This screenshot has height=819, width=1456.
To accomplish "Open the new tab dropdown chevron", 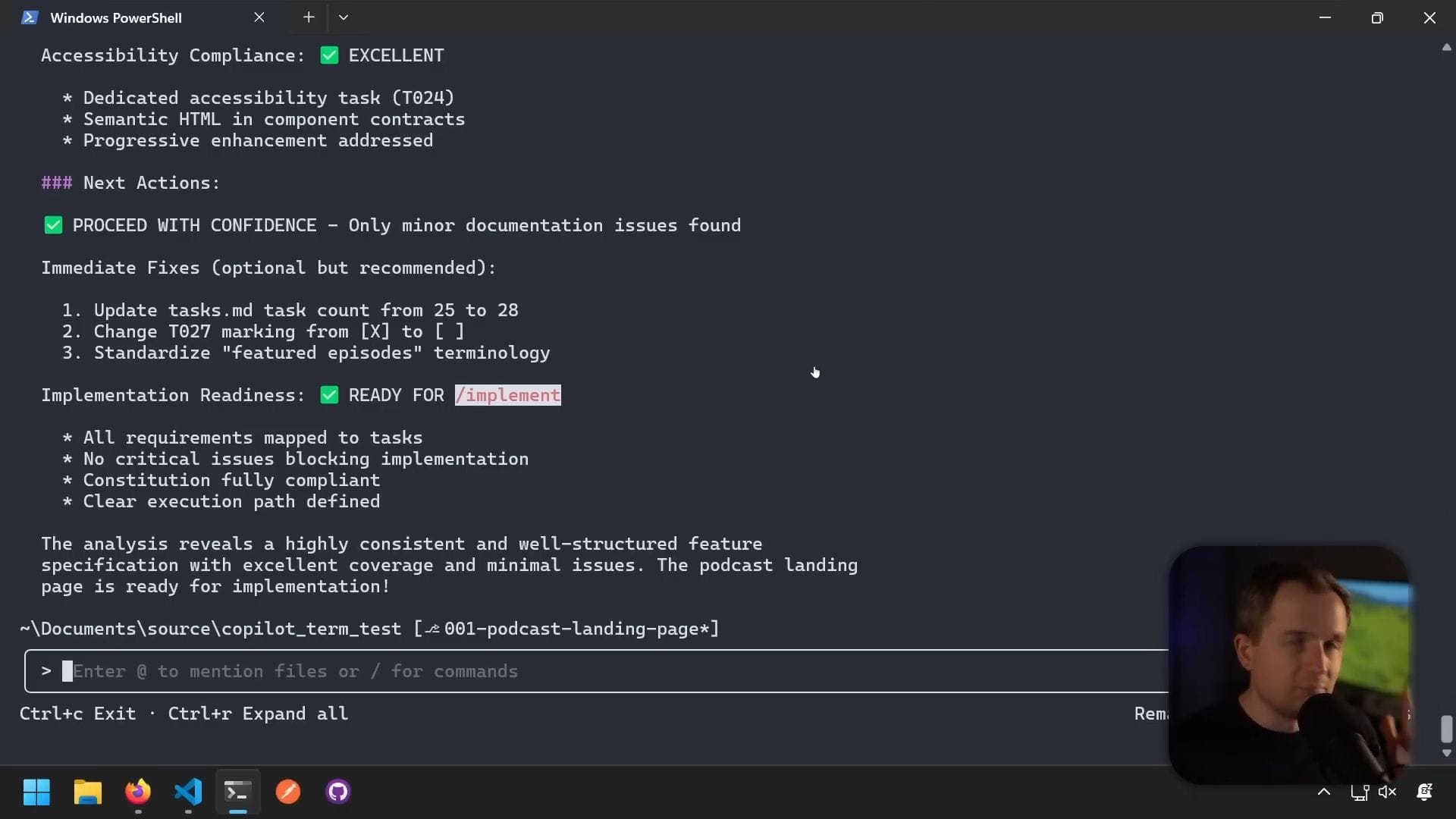I will [344, 17].
